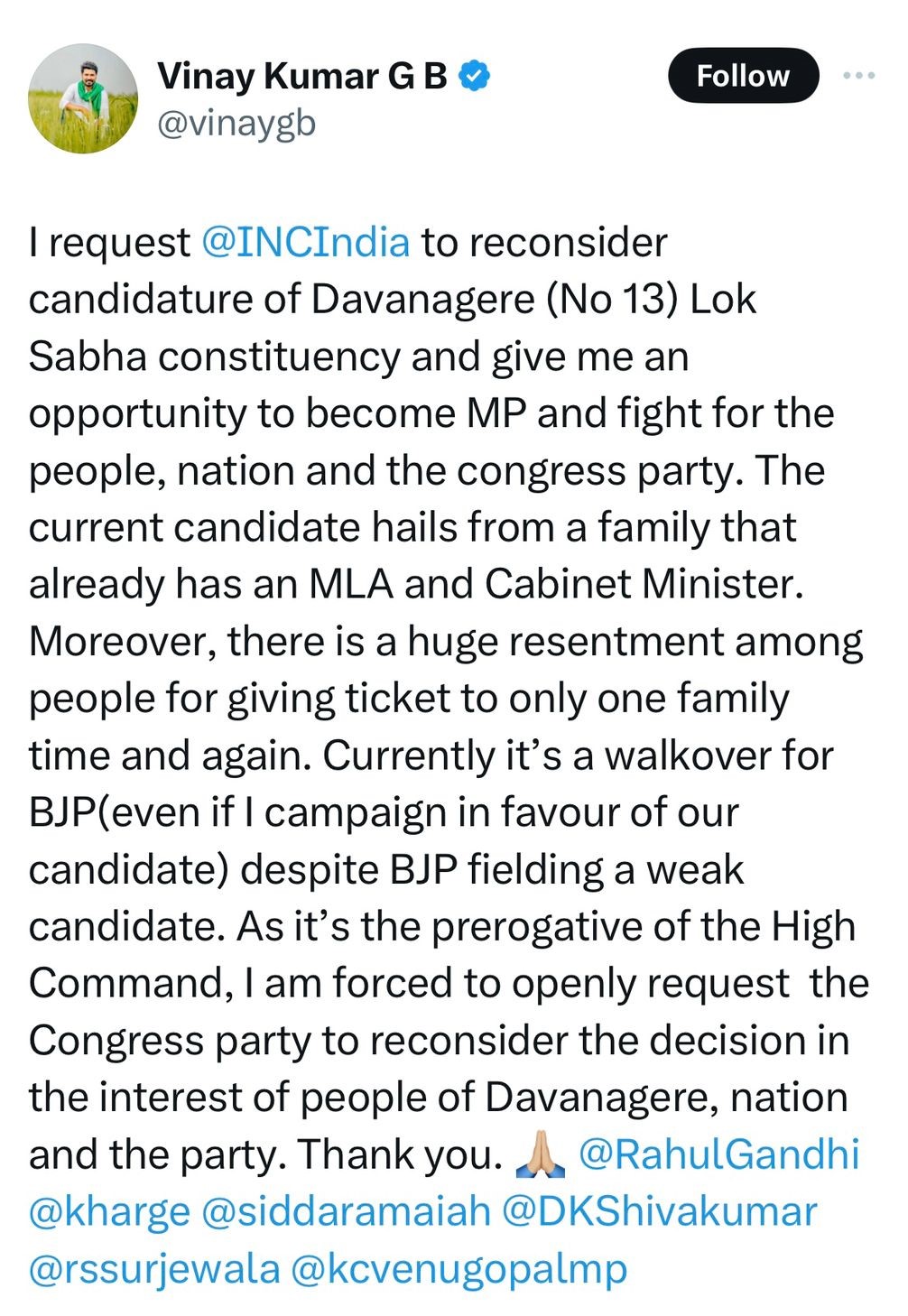This screenshot has height=1316, width=908.
Task: Open the @INCIndia mention
Action: point(306,243)
